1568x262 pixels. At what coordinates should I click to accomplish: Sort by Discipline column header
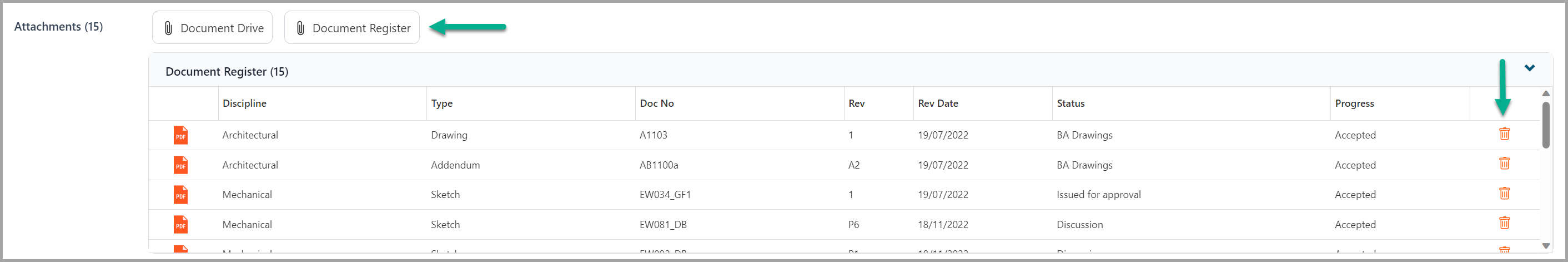click(x=245, y=103)
